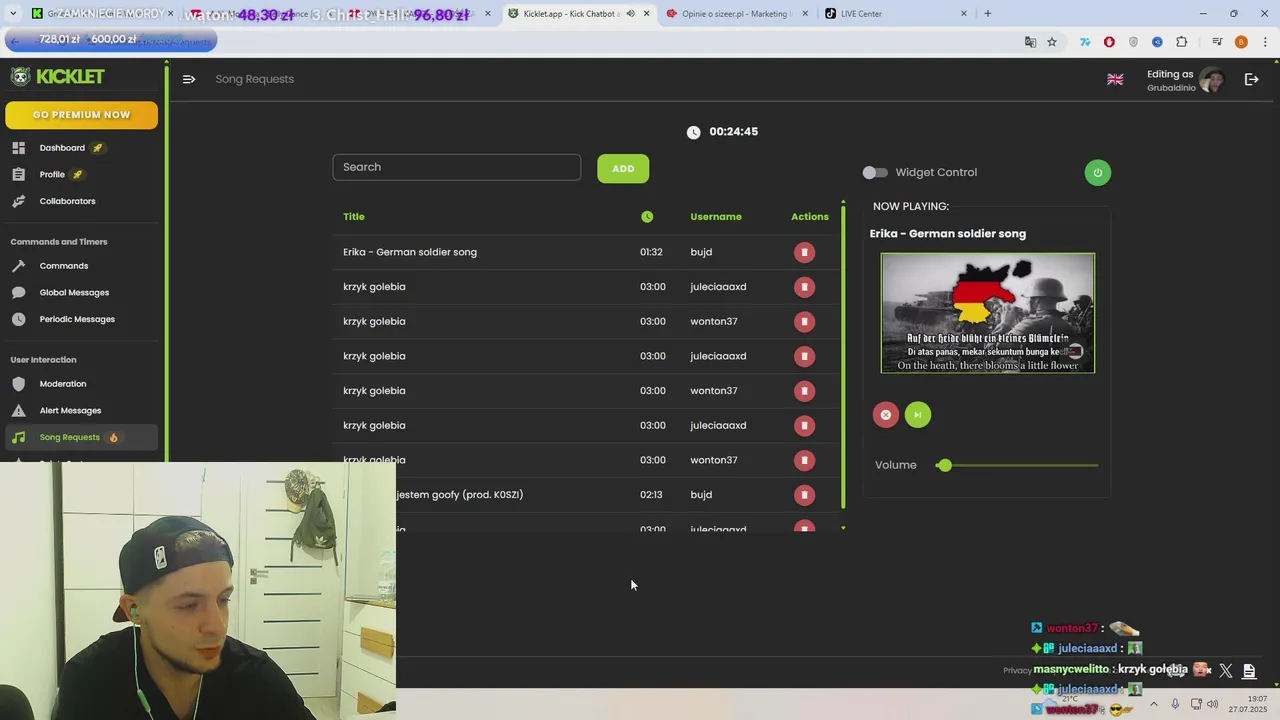
Task: Click the song list scroll-up arrow
Action: point(843,202)
